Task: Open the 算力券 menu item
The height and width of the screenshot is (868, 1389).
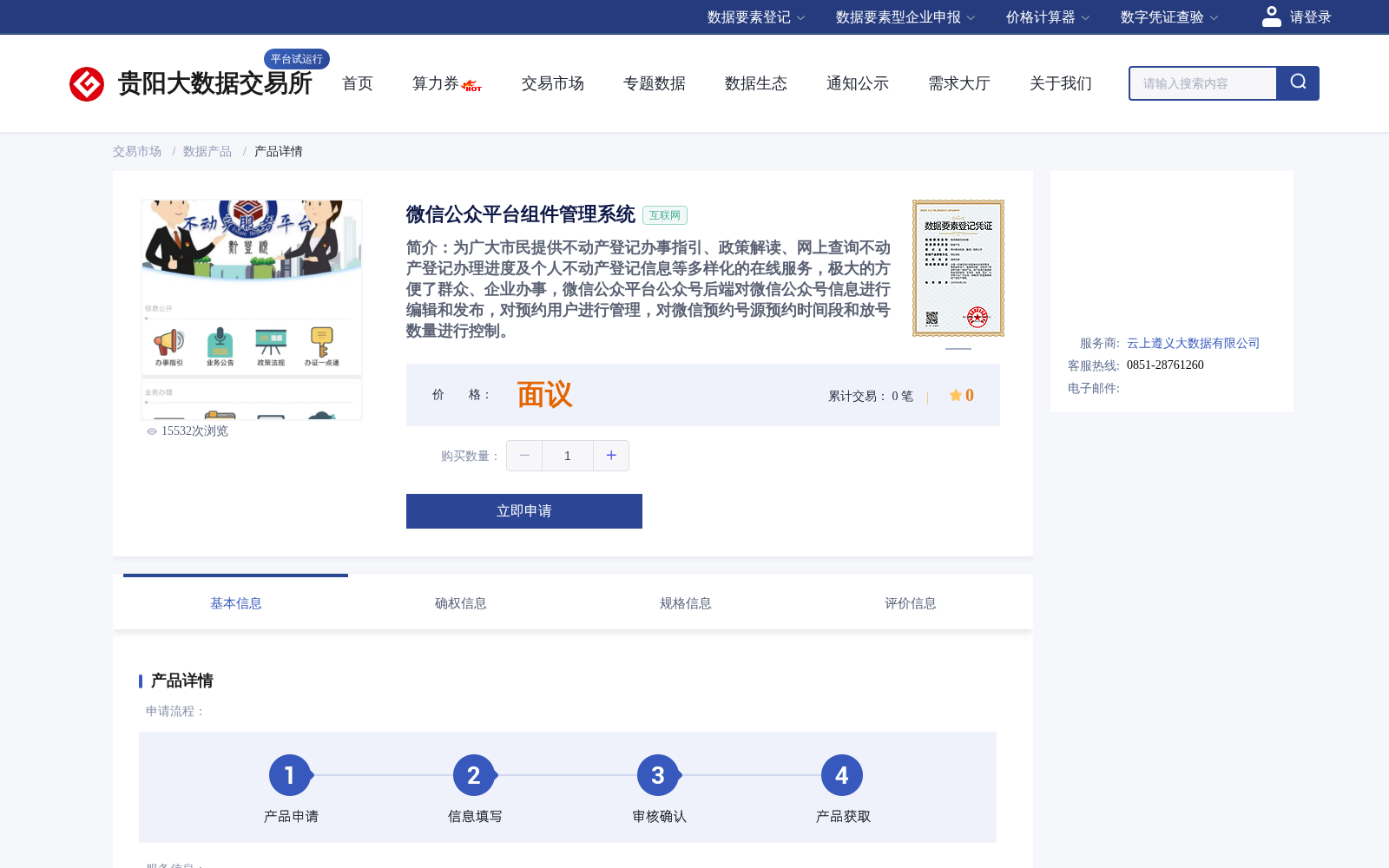Action: 436,83
